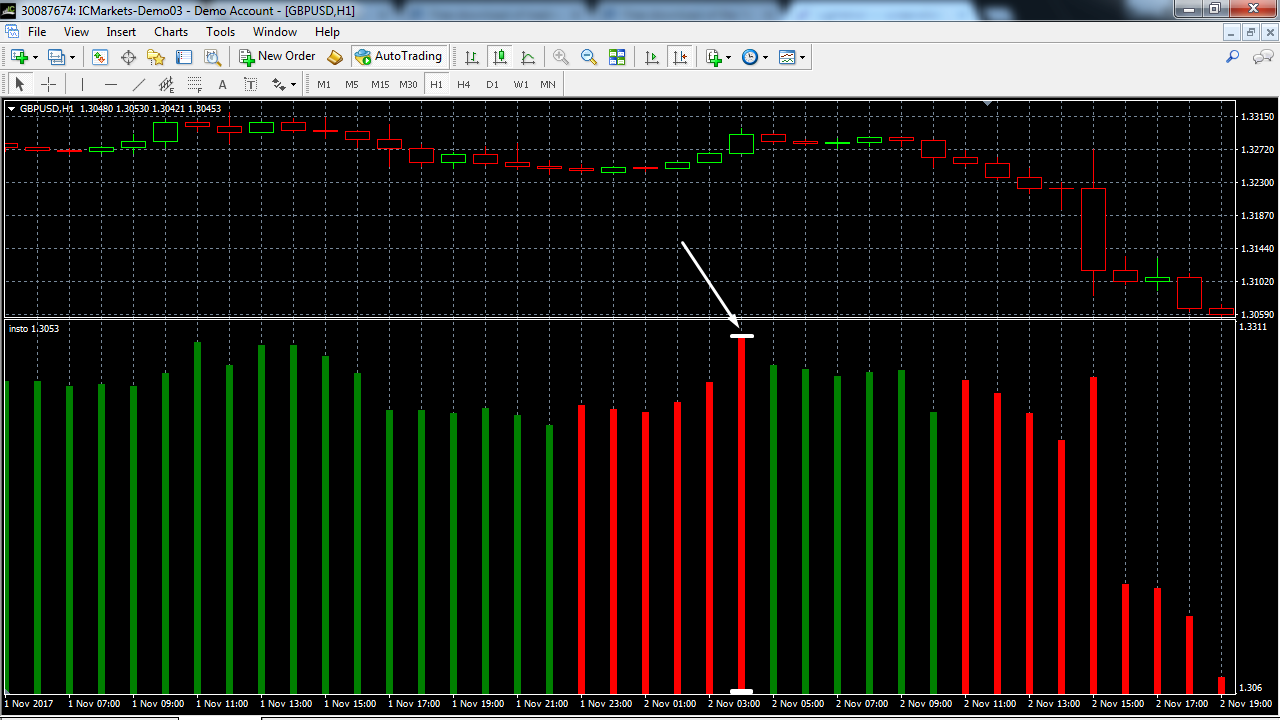Switch chart to candlesticks icon
Image resolution: width=1280 pixels, height=720 pixels.
point(500,57)
